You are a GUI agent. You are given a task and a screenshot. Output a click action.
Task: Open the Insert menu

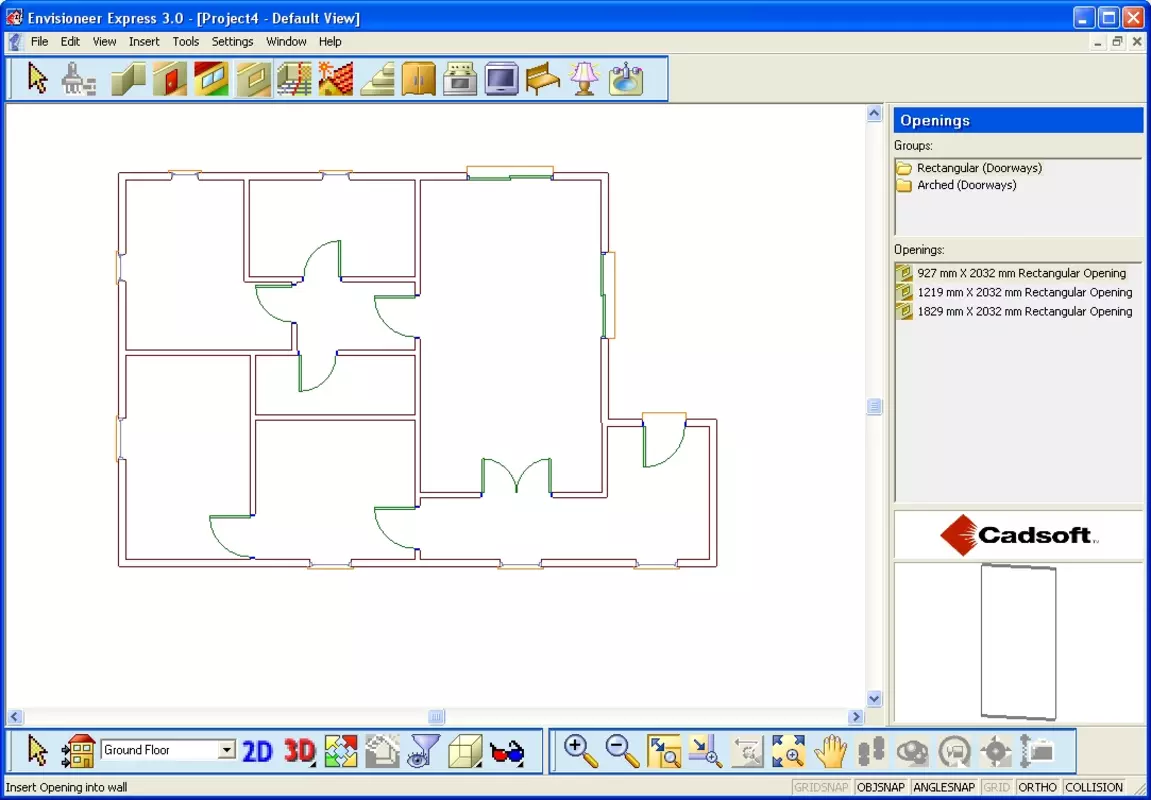pyautogui.click(x=144, y=42)
